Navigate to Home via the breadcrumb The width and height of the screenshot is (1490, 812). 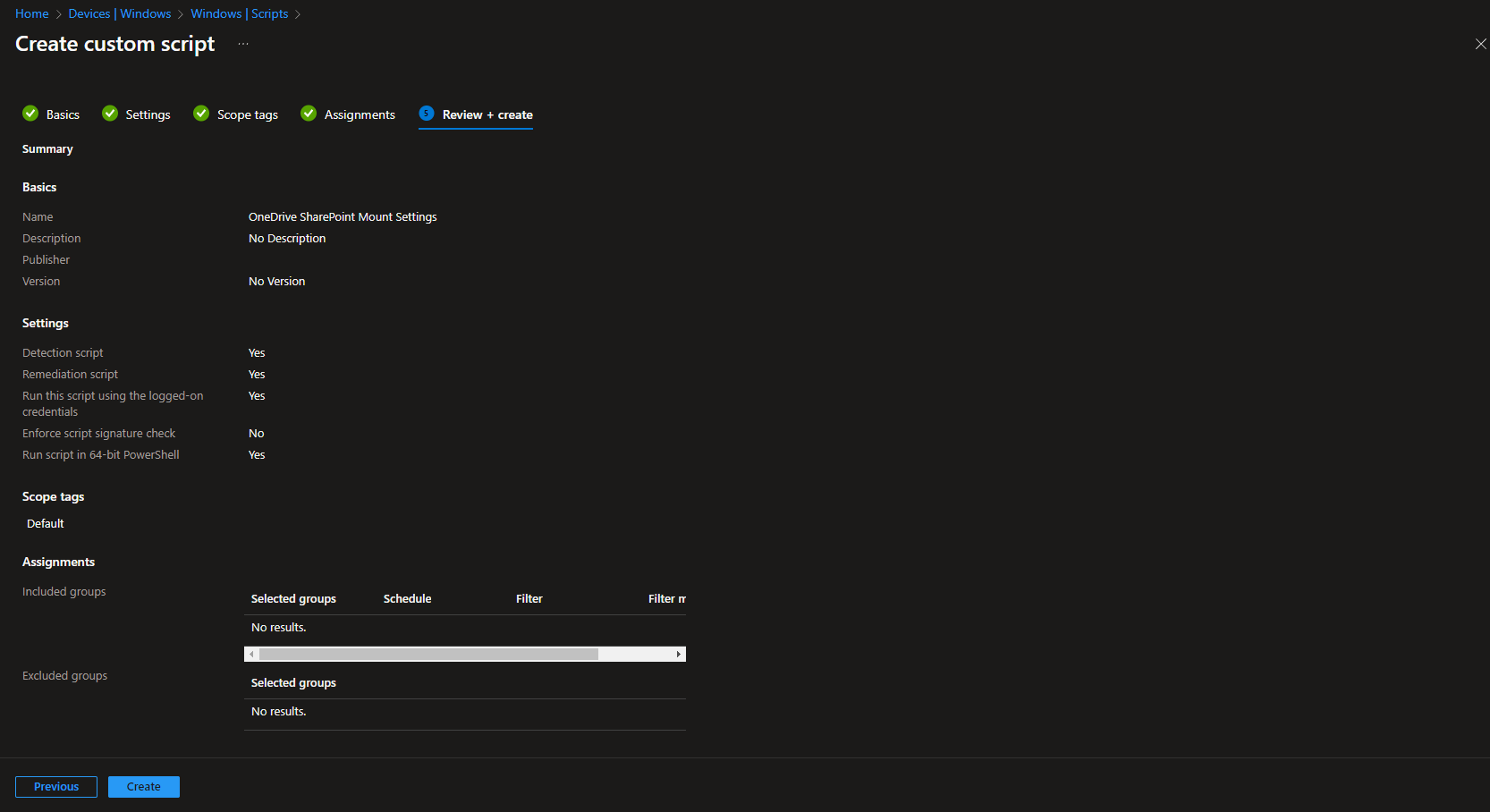[31, 13]
